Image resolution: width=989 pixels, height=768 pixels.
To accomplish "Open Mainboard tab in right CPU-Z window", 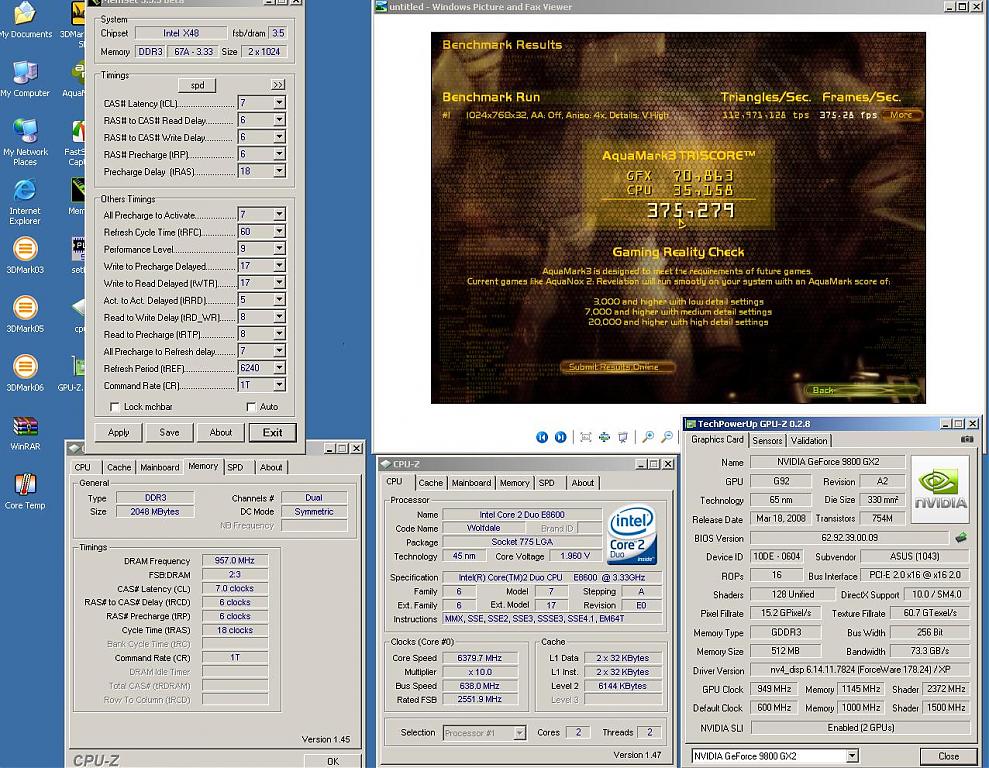I will 471,482.
